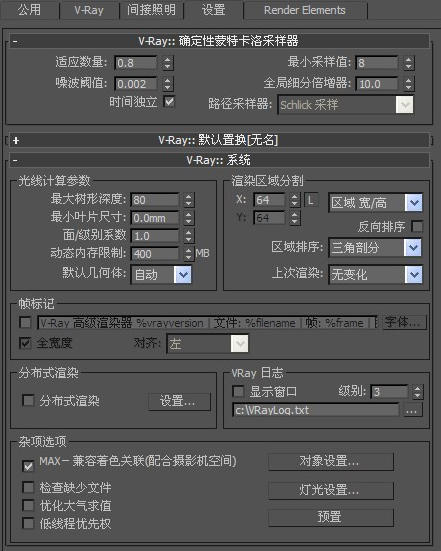Open the 上次渲染 无变化 dropdown
Viewport: 441px width, 551px height.
375,274
